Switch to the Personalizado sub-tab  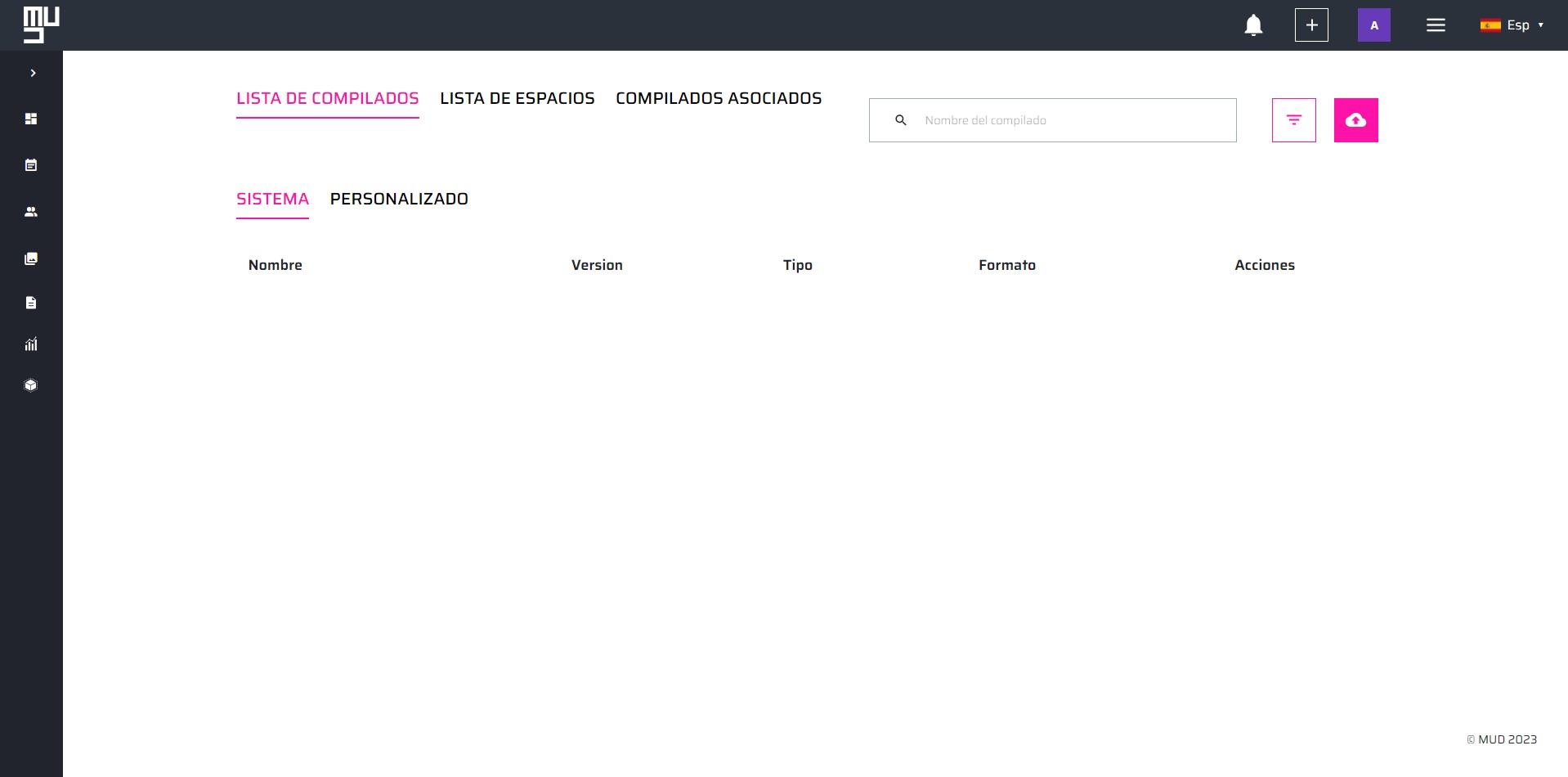pyautogui.click(x=399, y=199)
